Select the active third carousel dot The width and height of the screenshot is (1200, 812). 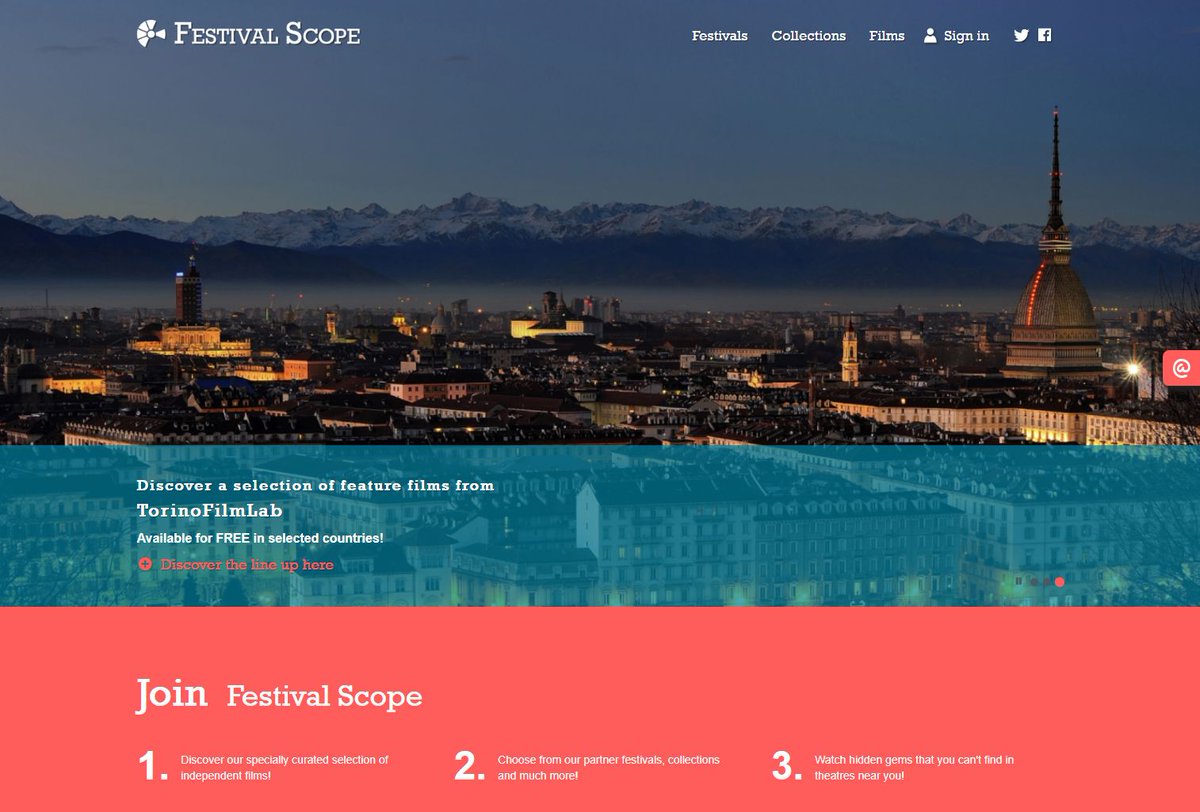pyautogui.click(x=1060, y=582)
